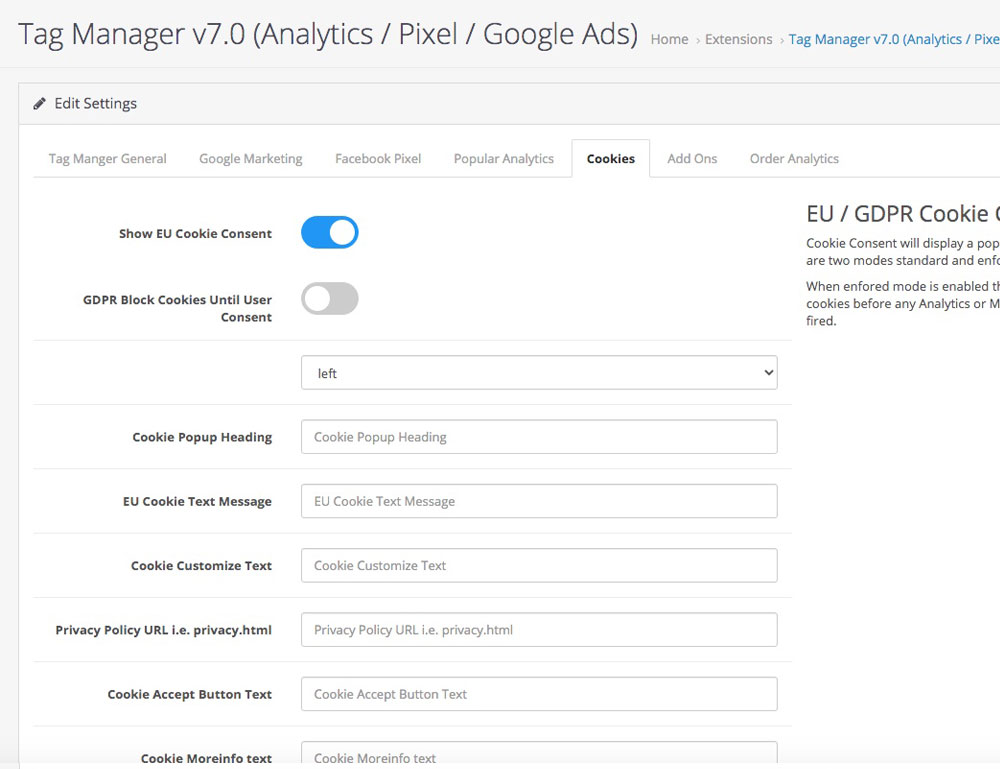Click the Tag Manager v7.0 breadcrumb link

tap(894, 40)
